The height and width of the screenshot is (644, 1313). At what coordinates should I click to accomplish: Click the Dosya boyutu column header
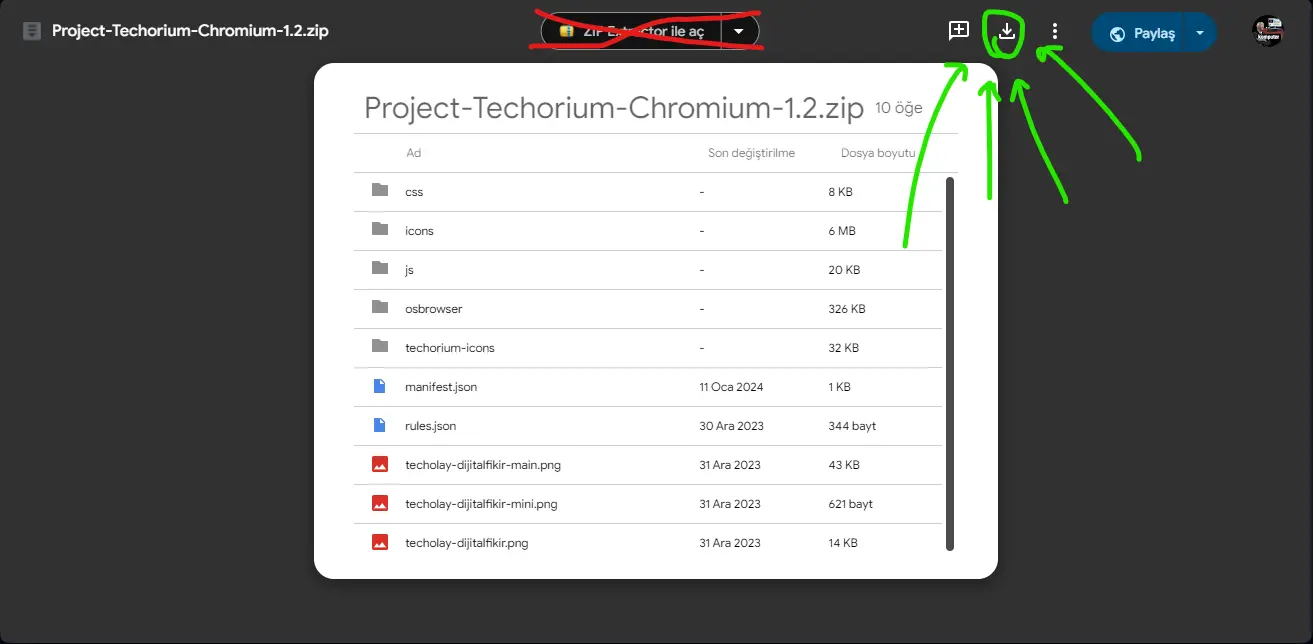coord(878,153)
